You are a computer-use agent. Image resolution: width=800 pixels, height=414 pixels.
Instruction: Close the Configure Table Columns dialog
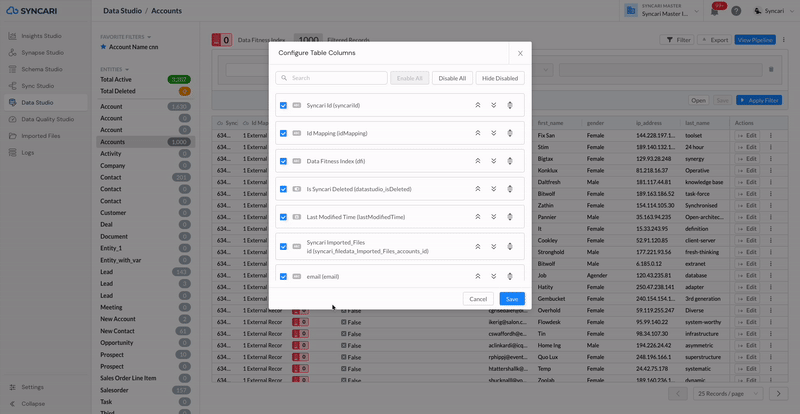(520, 53)
